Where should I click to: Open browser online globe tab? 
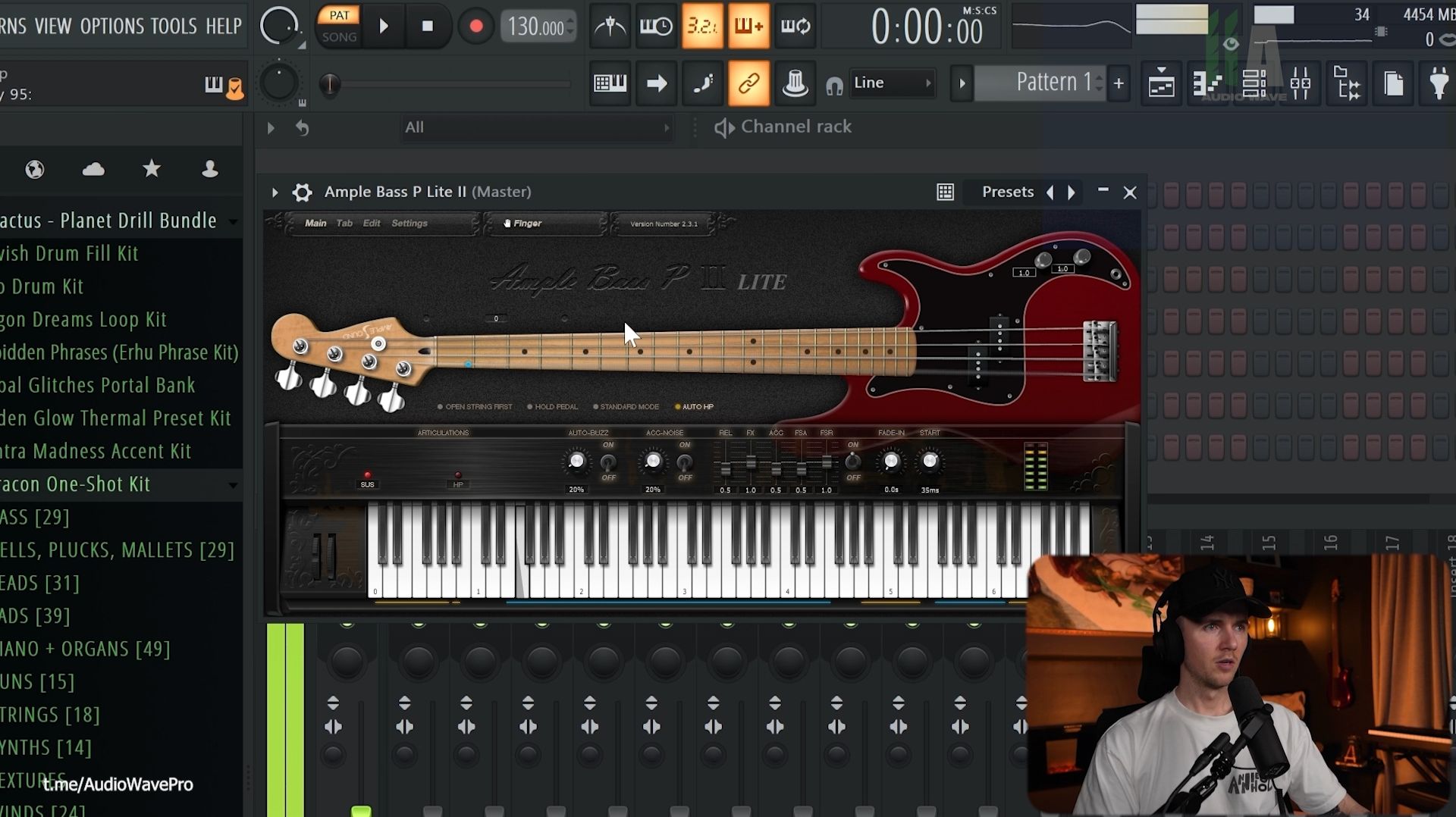tap(35, 169)
